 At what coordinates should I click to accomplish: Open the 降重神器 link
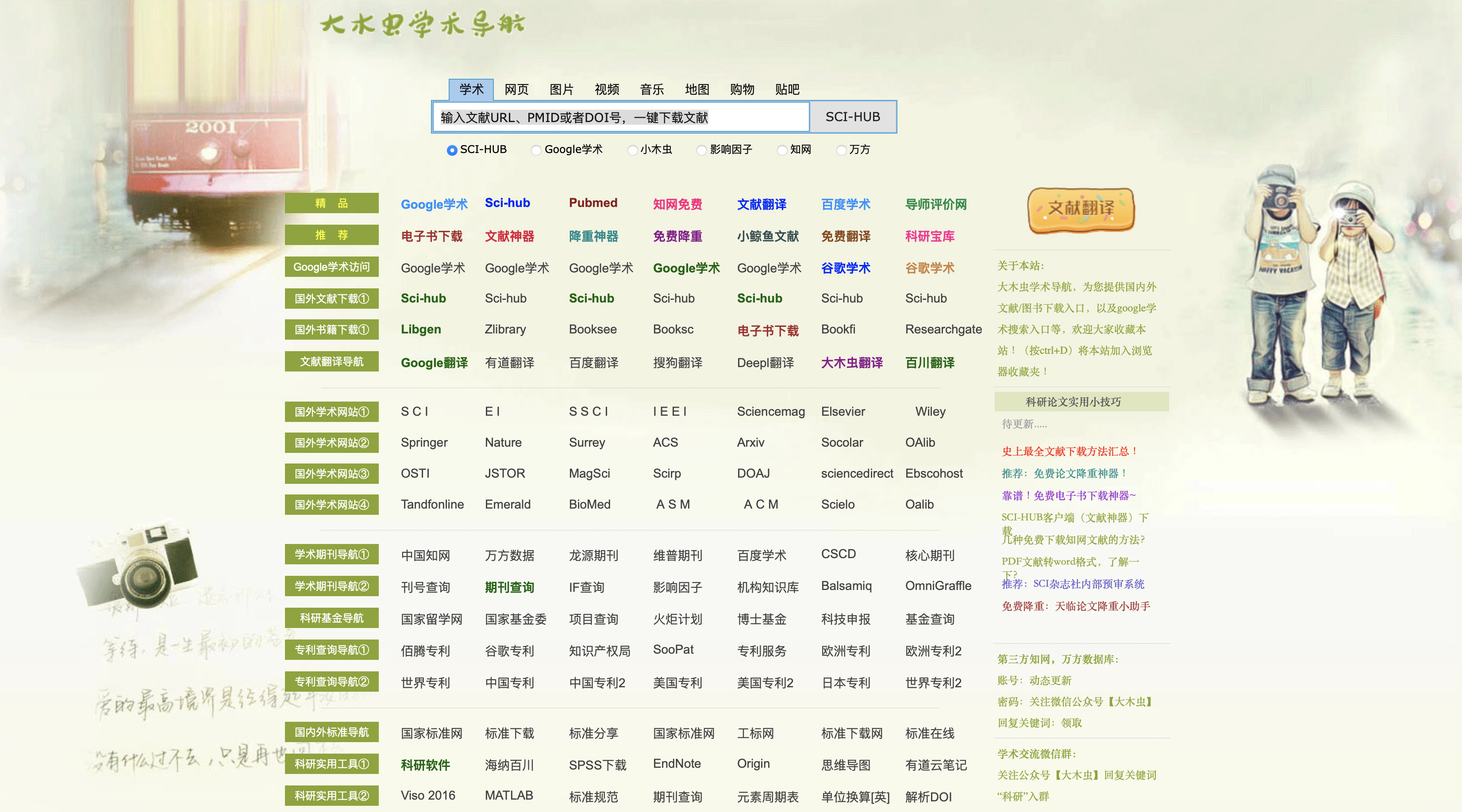click(594, 236)
